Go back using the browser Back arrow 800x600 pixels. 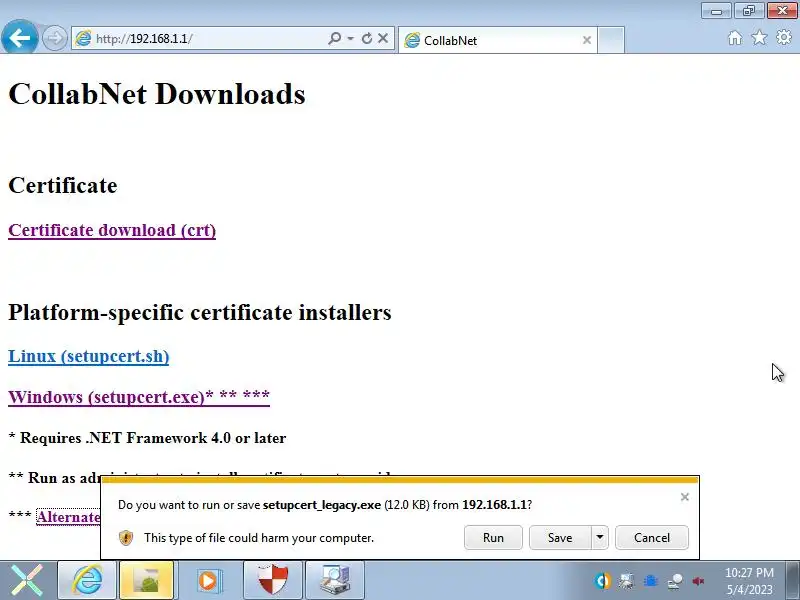(20, 37)
